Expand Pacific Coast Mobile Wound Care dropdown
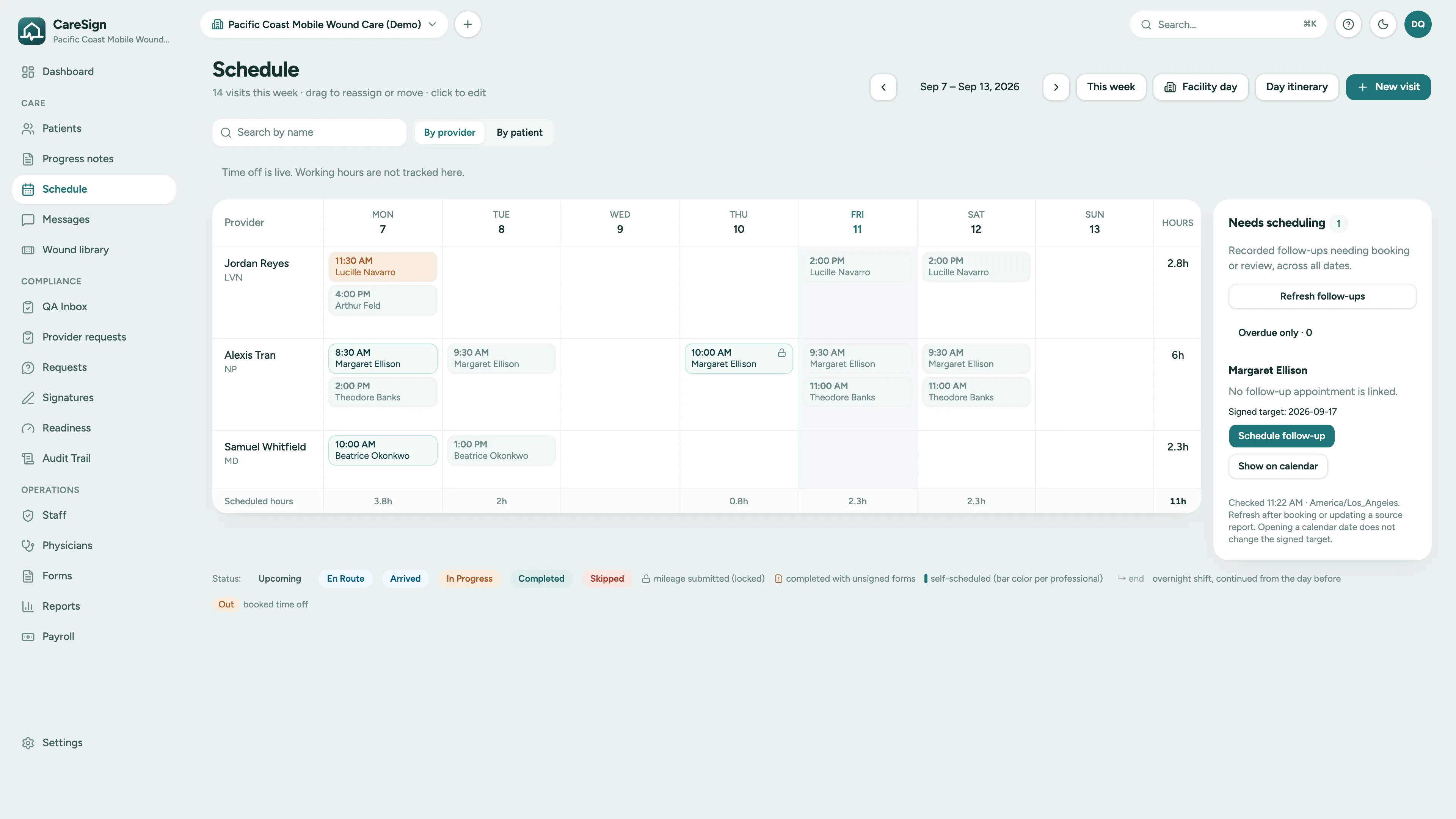1456x819 pixels. click(324, 24)
